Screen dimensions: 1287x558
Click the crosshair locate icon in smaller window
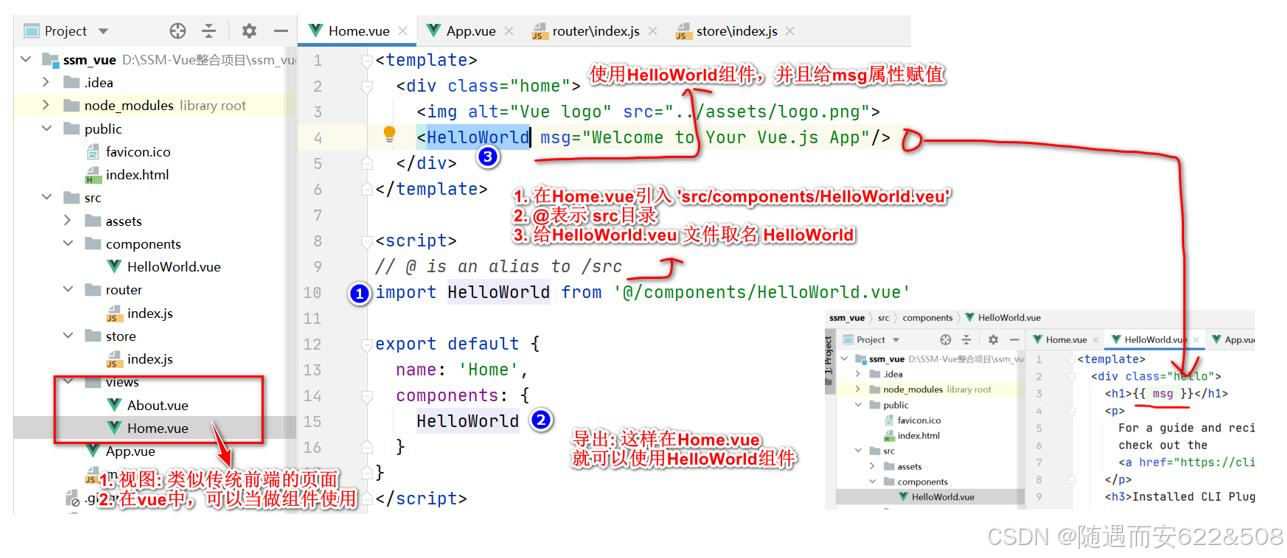(x=945, y=340)
